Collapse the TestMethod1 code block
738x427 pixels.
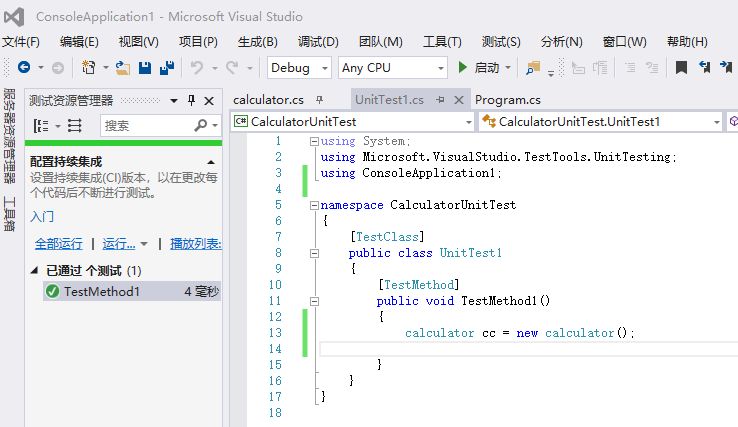coord(314,301)
